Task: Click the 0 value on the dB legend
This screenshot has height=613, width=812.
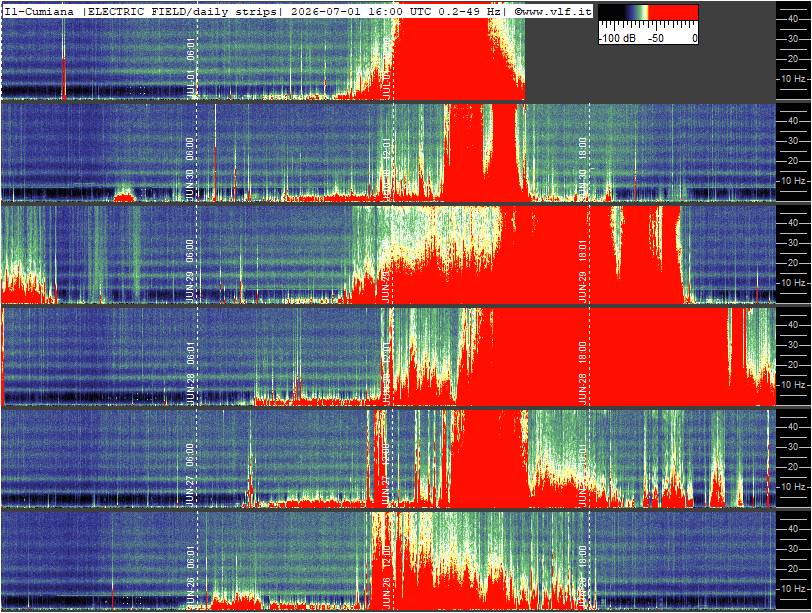Action: click(x=694, y=38)
